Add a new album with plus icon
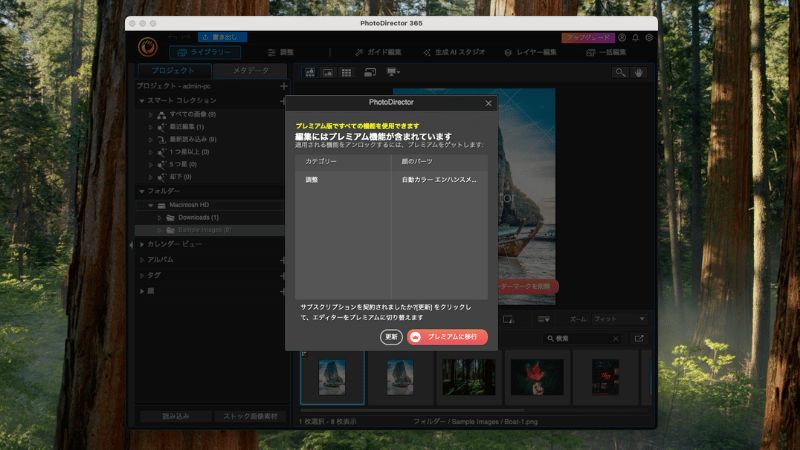800x450 pixels. click(x=283, y=260)
